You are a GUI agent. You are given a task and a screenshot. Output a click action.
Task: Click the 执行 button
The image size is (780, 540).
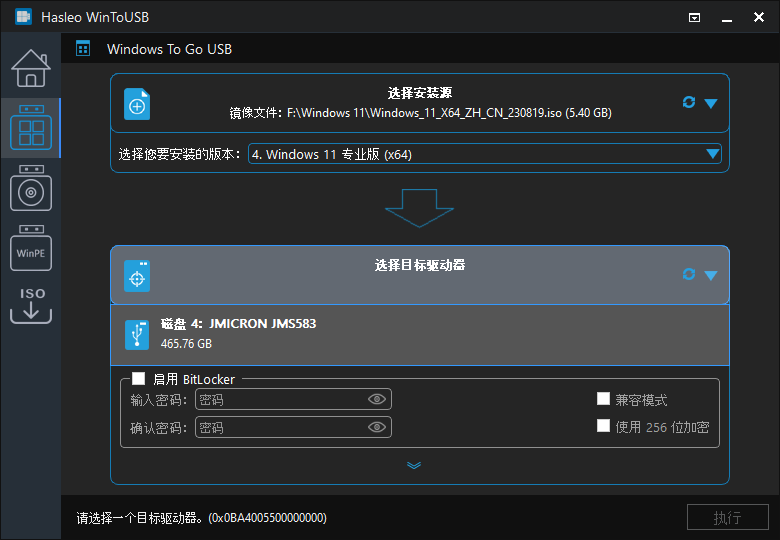coord(728,517)
